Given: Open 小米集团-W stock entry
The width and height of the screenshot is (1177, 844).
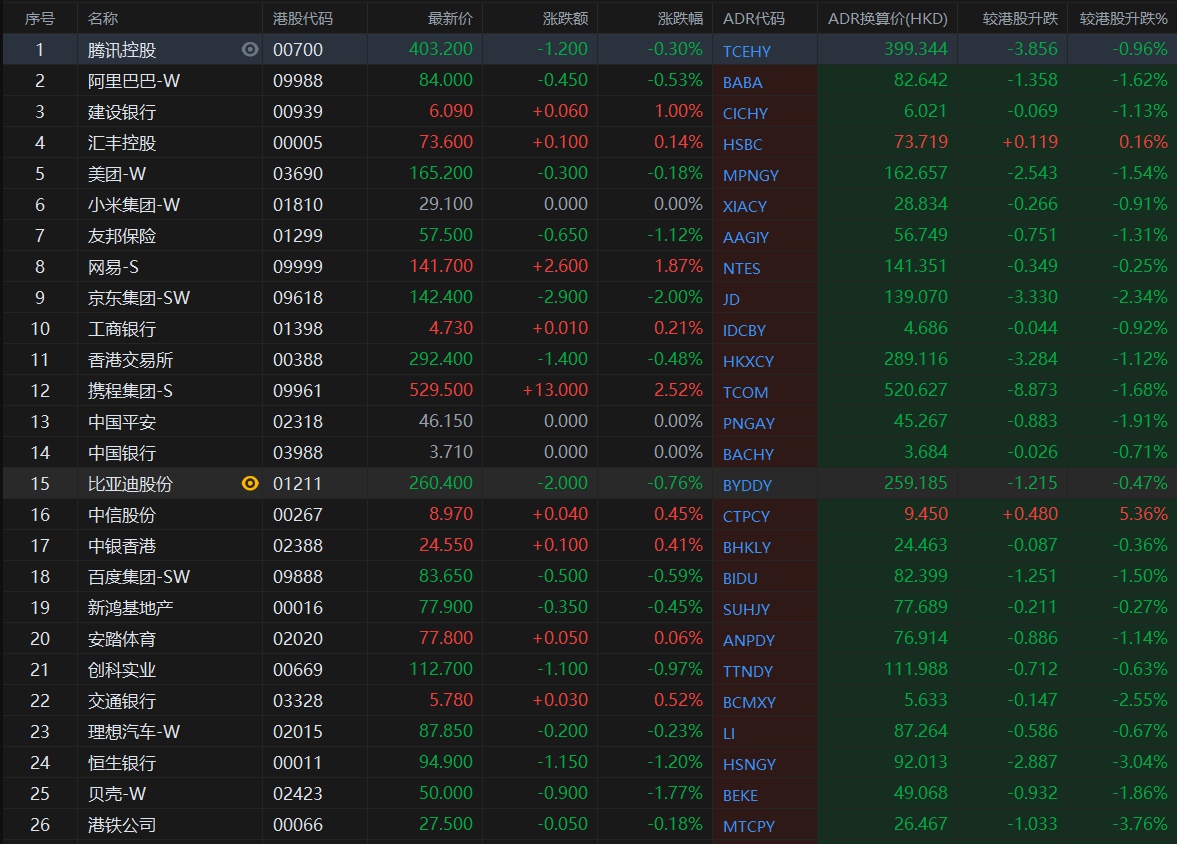Looking at the screenshot, I should click(x=134, y=204).
